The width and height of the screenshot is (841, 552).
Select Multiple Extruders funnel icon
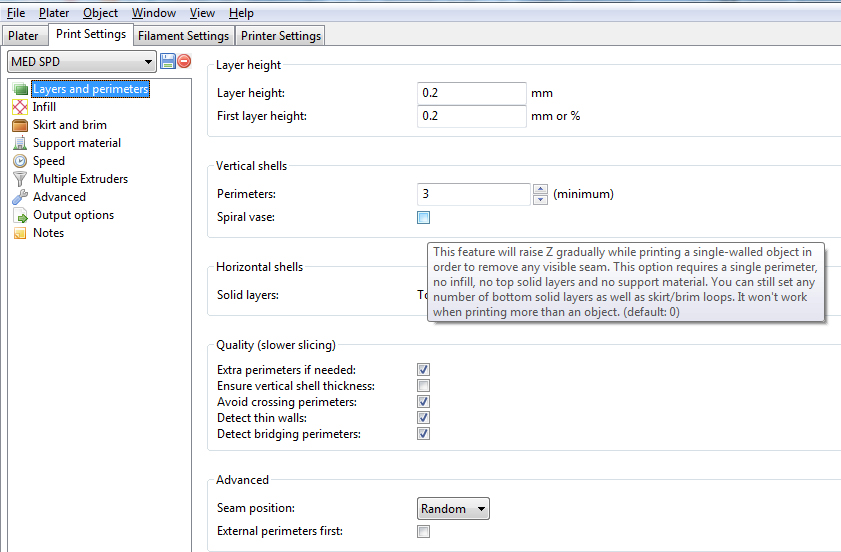pyautogui.click(x=20, y=179)
